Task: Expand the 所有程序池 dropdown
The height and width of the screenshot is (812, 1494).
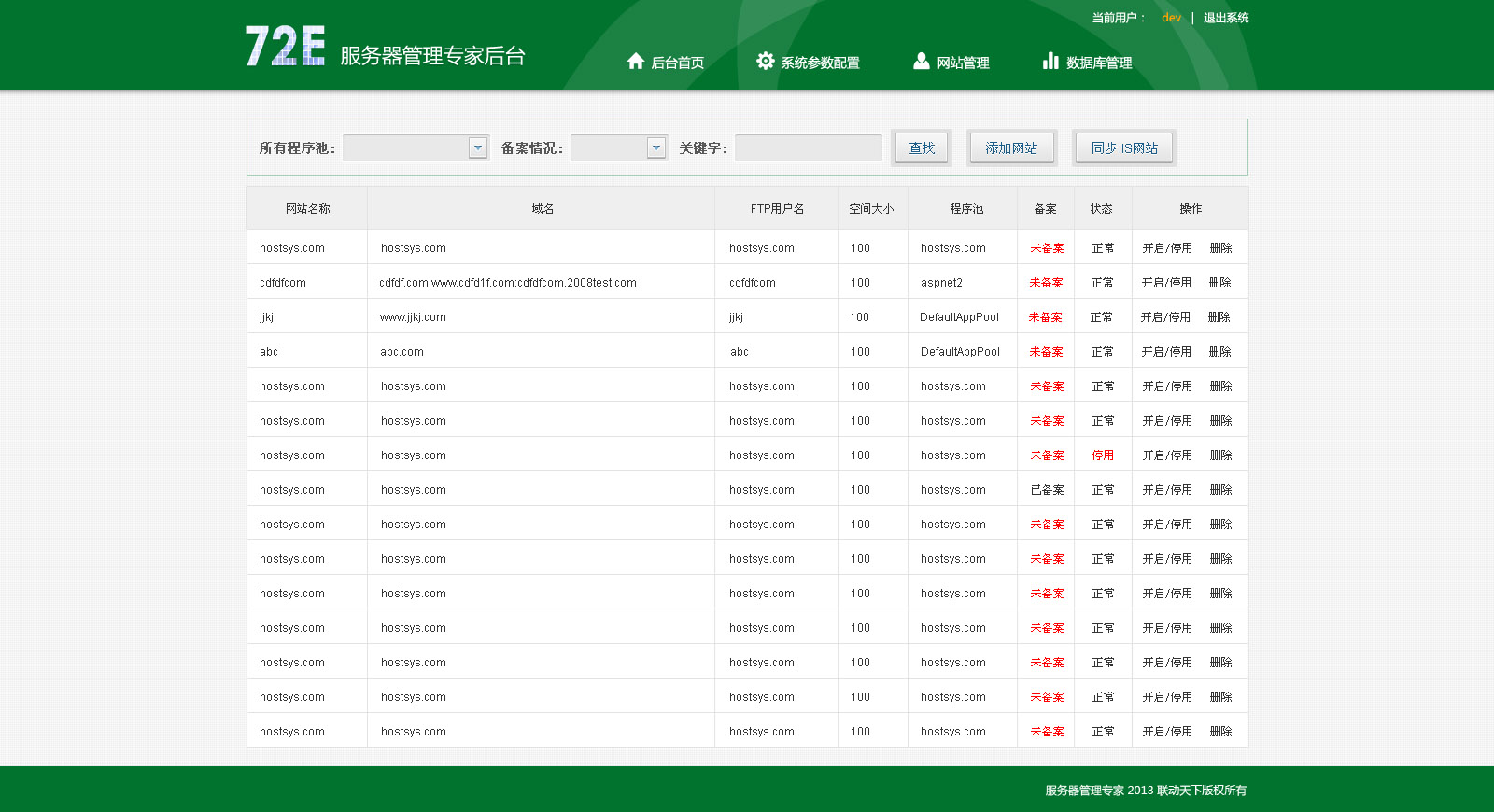Action: 416,147
